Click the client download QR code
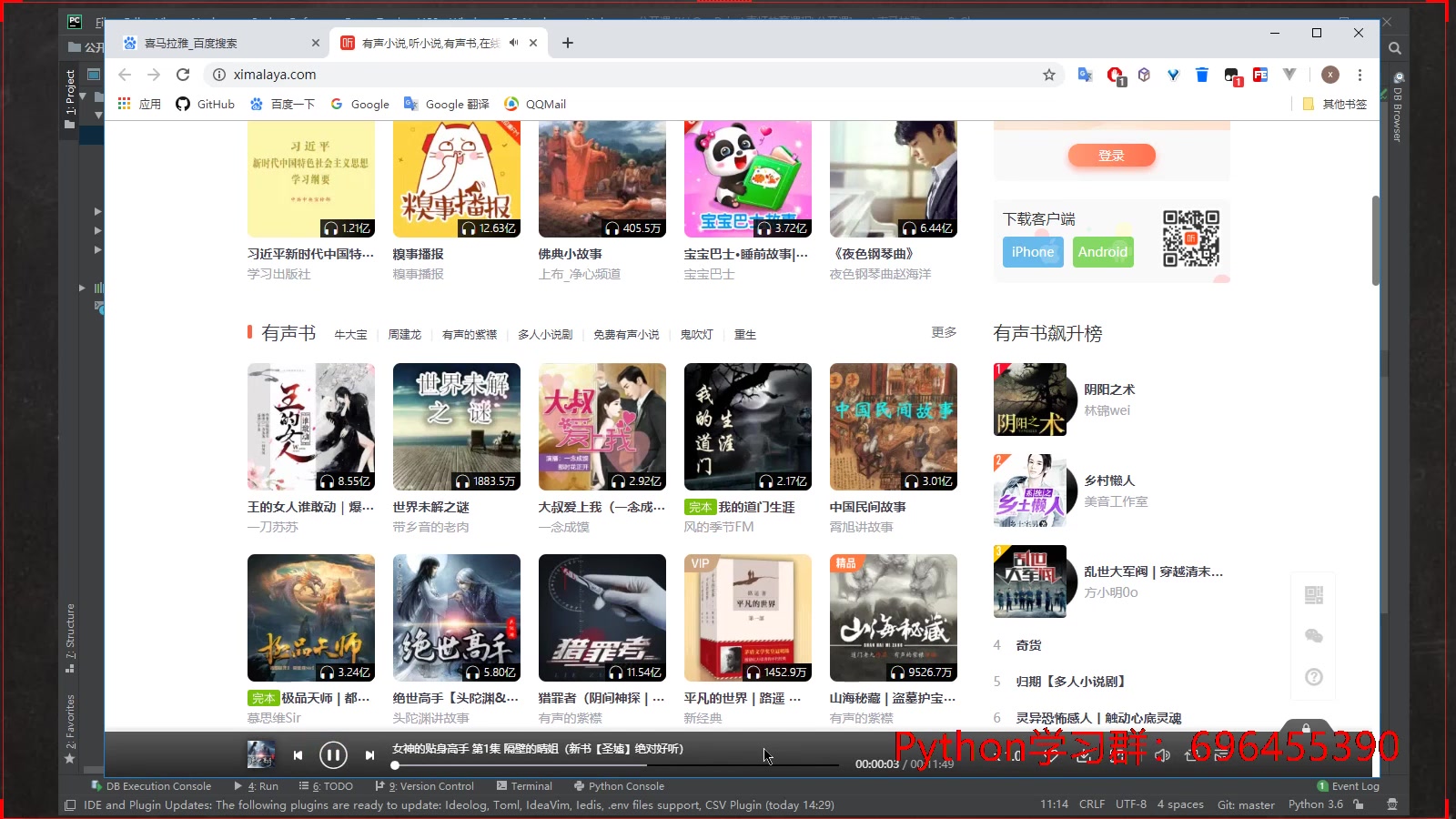The height and width of the screenshot is (819, 1456). click(x=1191, y=238)
